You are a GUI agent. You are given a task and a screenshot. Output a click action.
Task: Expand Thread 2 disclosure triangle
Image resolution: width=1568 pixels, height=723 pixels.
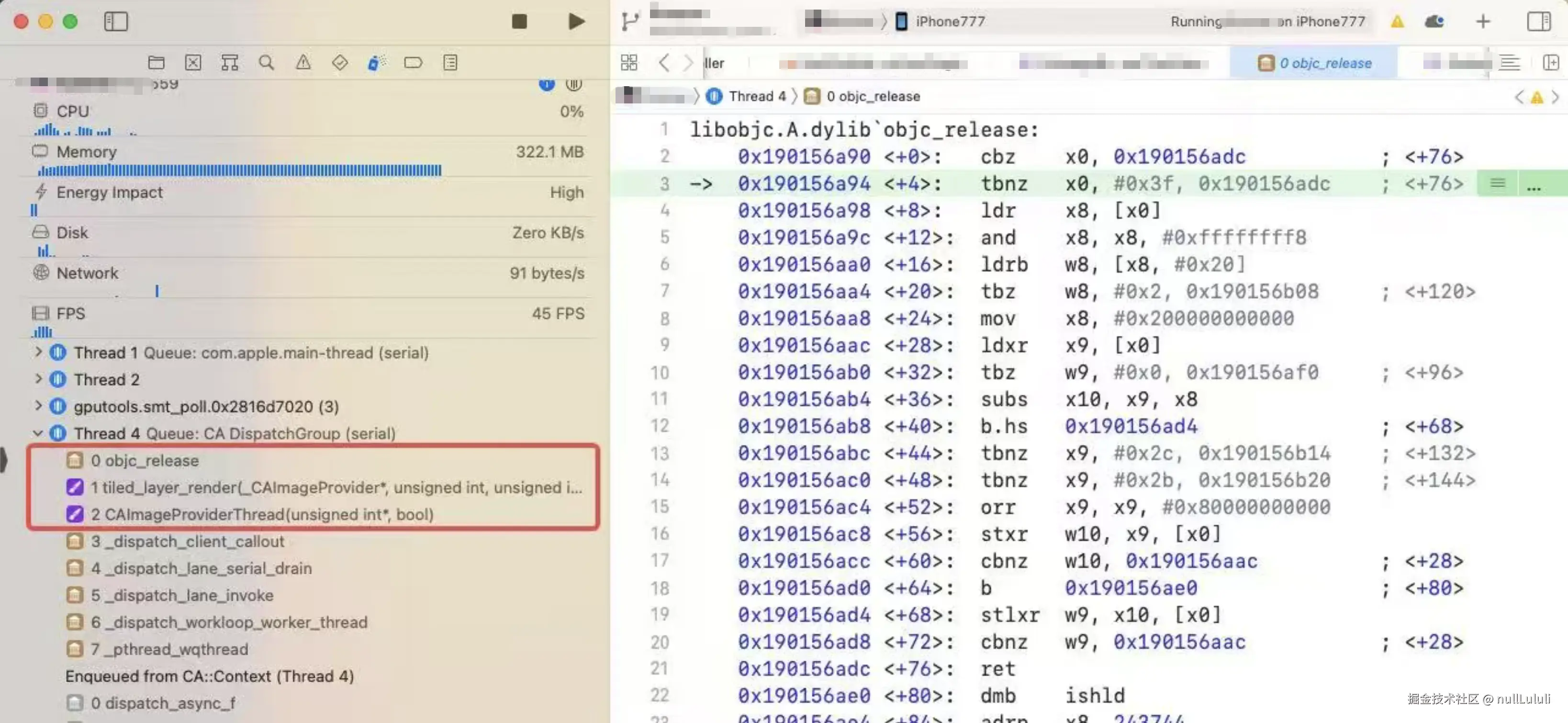click(38, 379)
